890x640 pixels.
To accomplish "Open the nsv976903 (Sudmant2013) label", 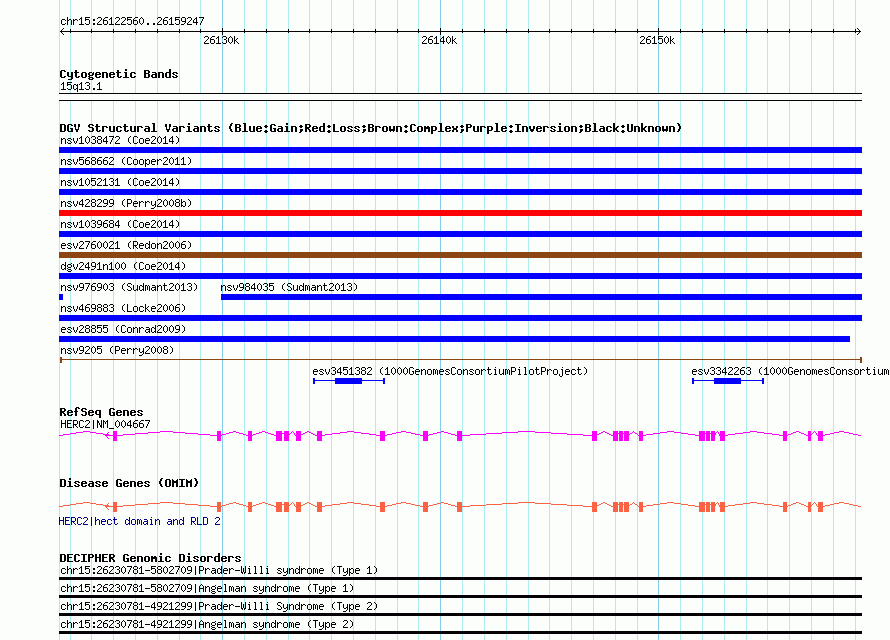I will coord(129,287).
